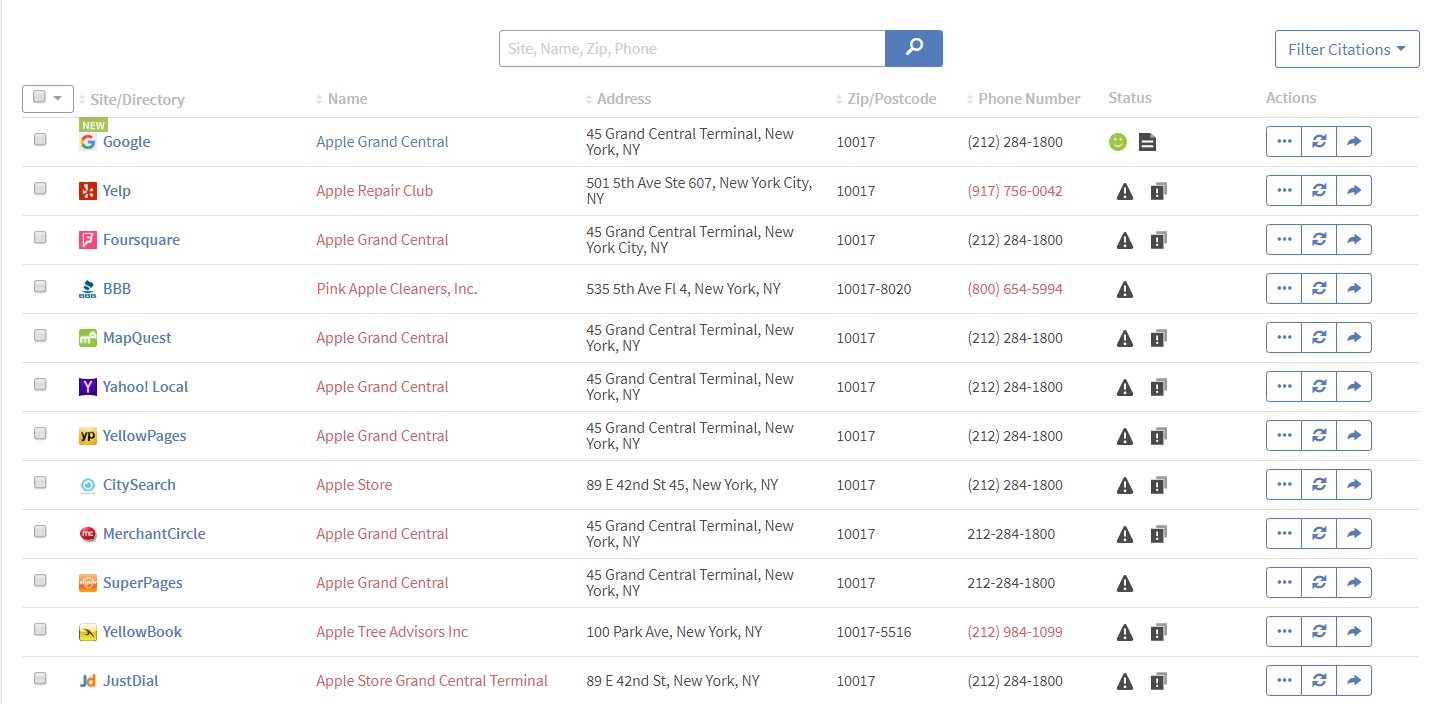Image resolution: width=1432 pixels, height=704 pixels.
Task: Open more actions menu for JustDial row
Action: pyautogui.click(x=1284, y=681)
